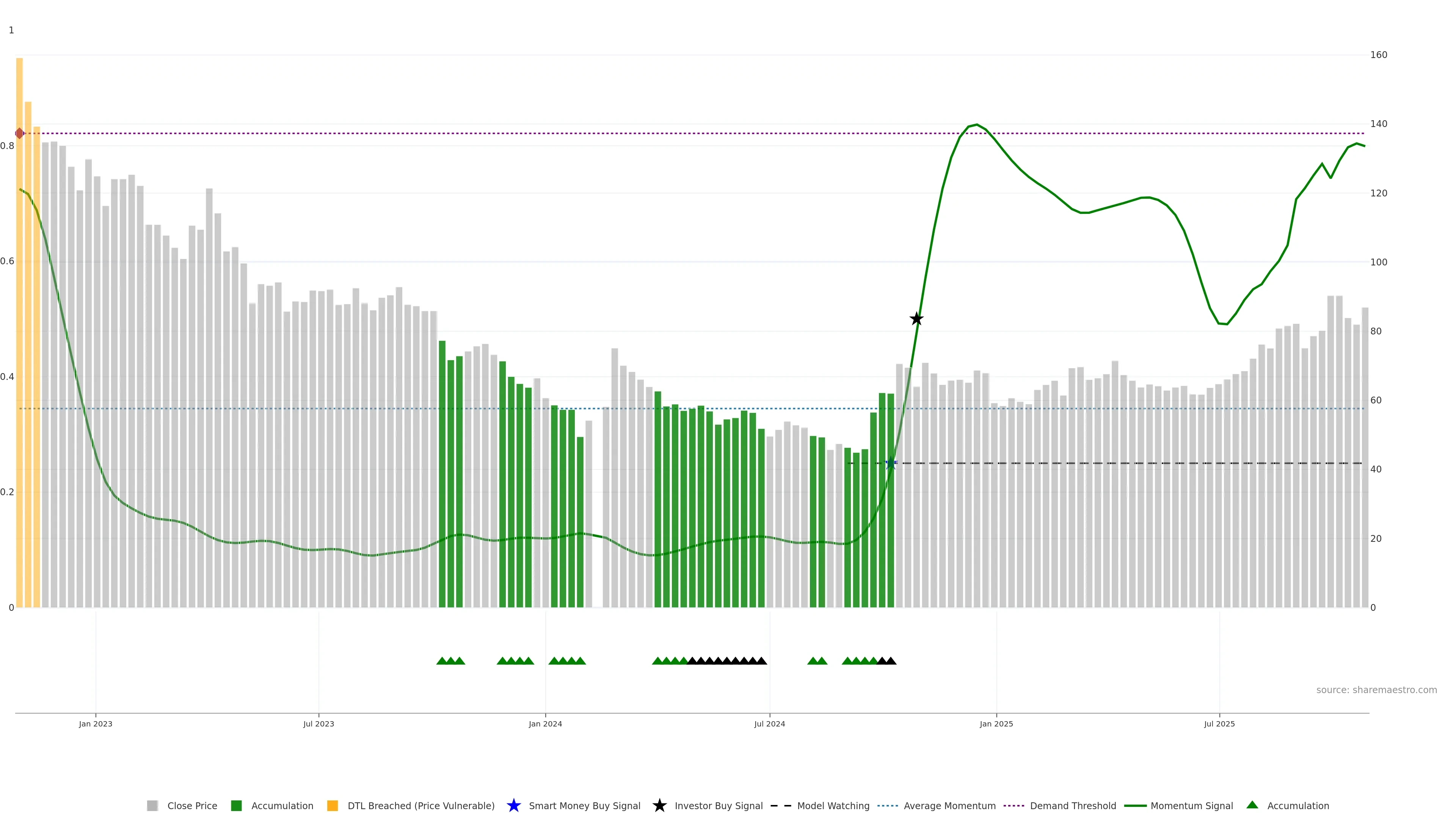Toggle Model Watching legend entry
The height and width of the screenshot is (819, 1456).
point(833,806)
